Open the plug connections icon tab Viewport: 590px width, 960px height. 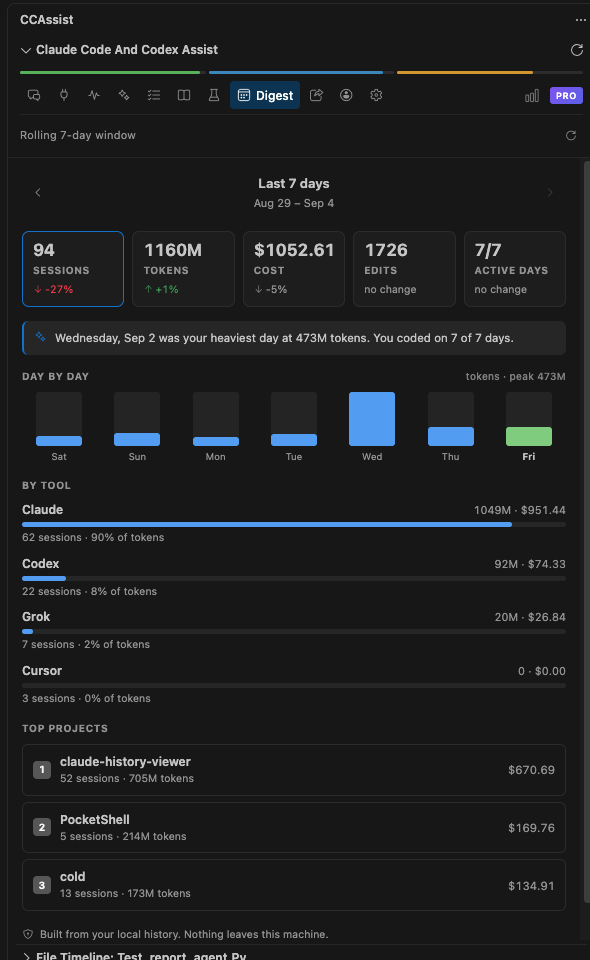64,95
